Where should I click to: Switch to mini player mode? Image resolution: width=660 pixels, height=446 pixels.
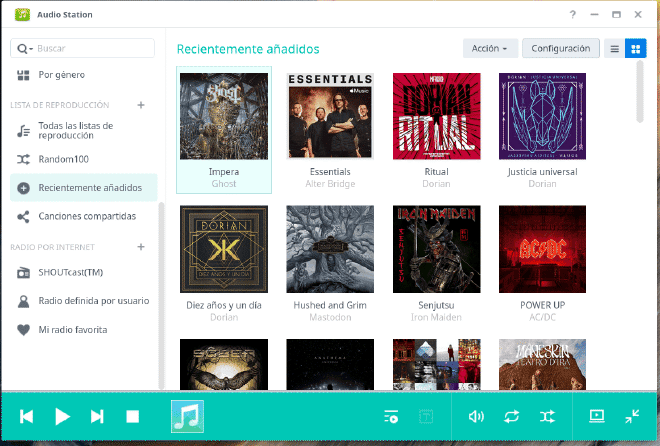632,416
